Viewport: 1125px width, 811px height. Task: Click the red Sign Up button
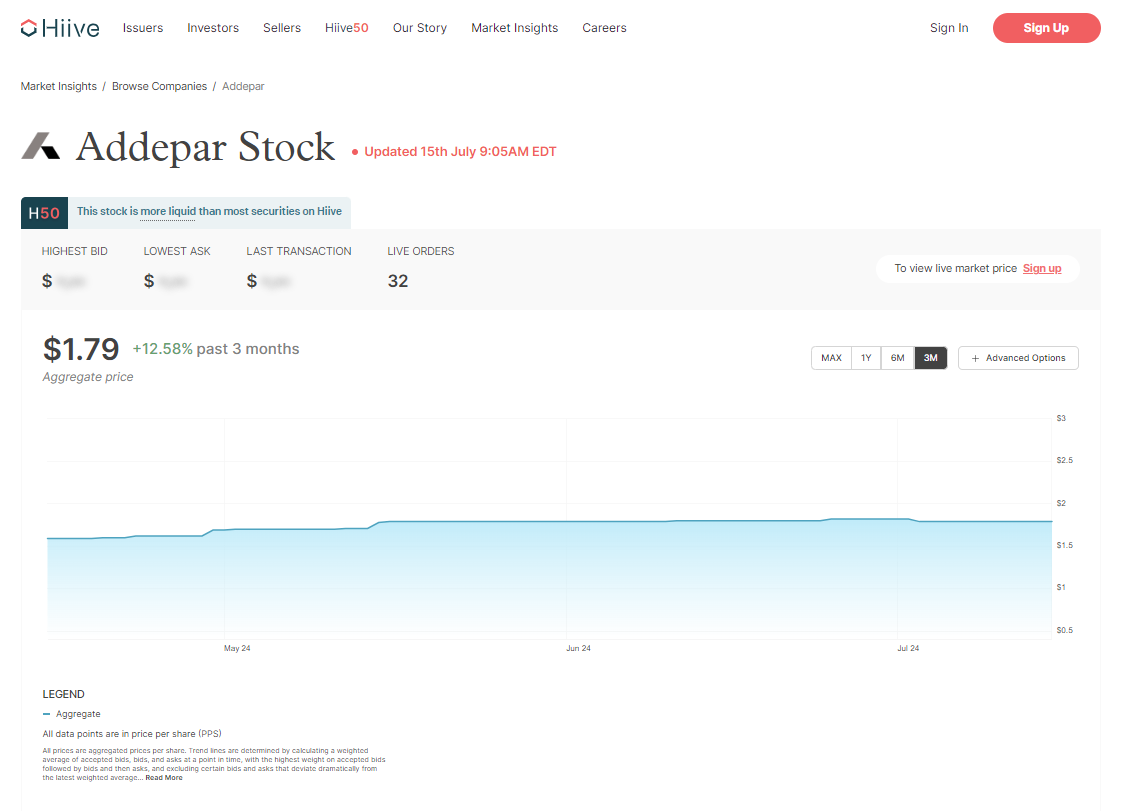click(1046, 28)
